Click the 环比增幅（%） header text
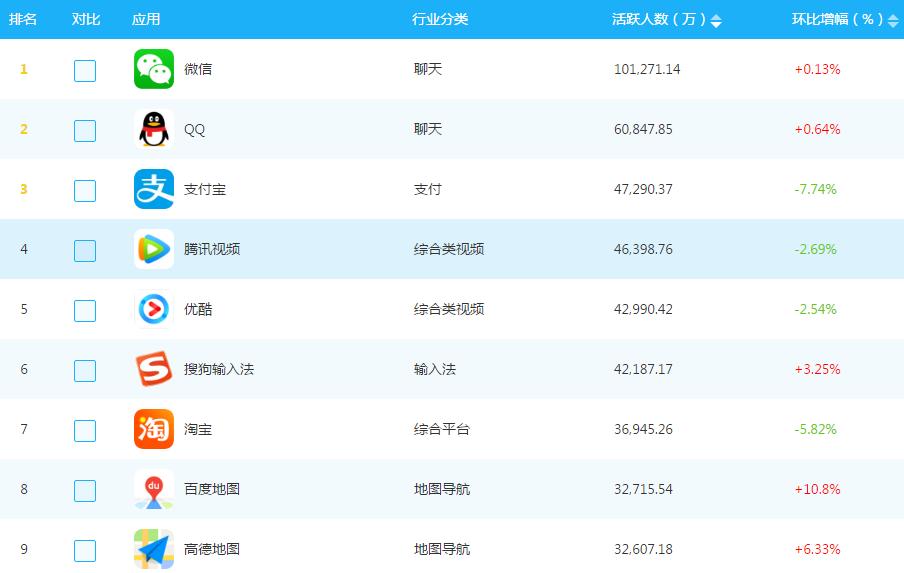 837,19
